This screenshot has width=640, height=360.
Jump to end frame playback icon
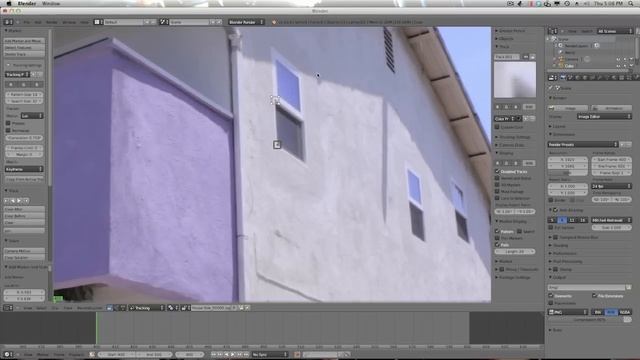point(246,354)
